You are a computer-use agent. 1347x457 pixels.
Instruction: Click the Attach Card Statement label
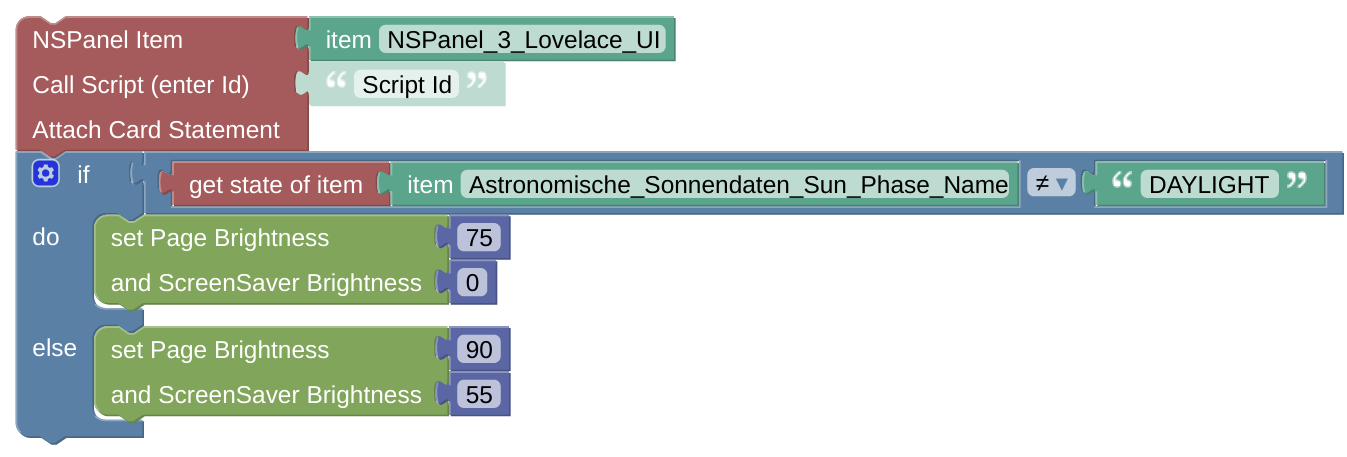(156, 130)
